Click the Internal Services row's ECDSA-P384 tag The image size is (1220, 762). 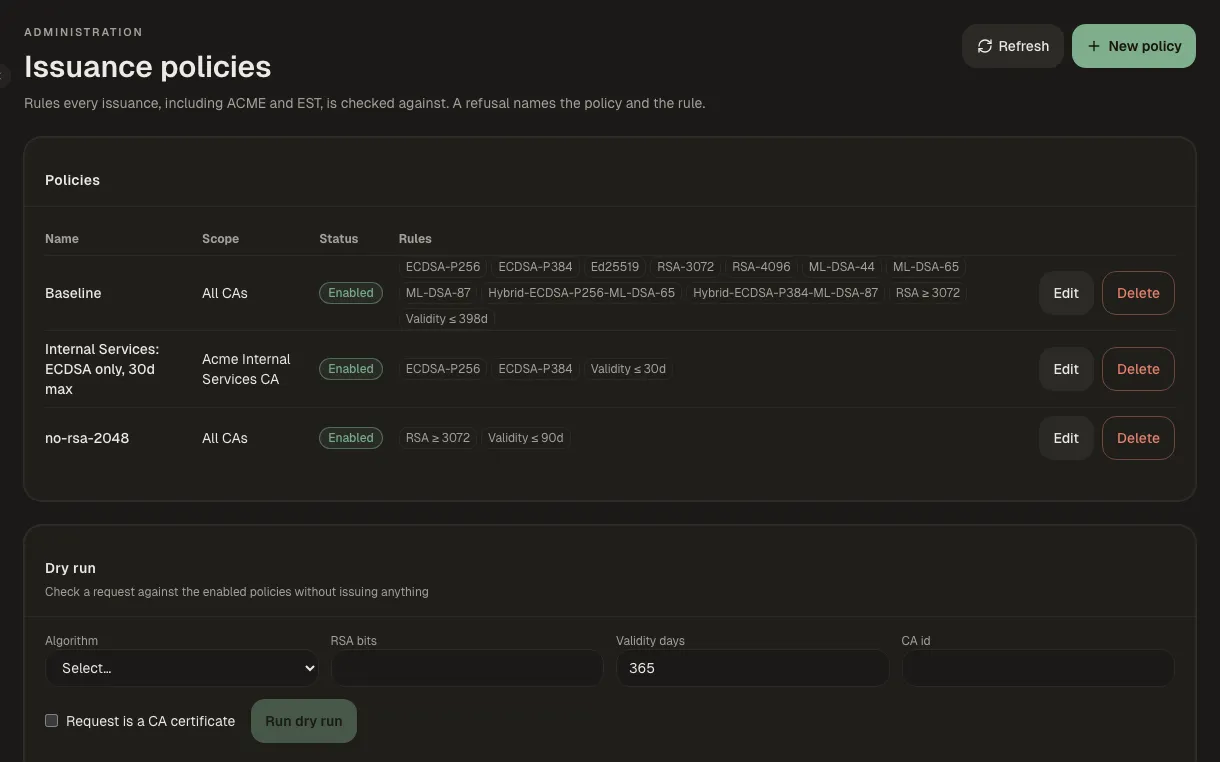click(536, 369)
